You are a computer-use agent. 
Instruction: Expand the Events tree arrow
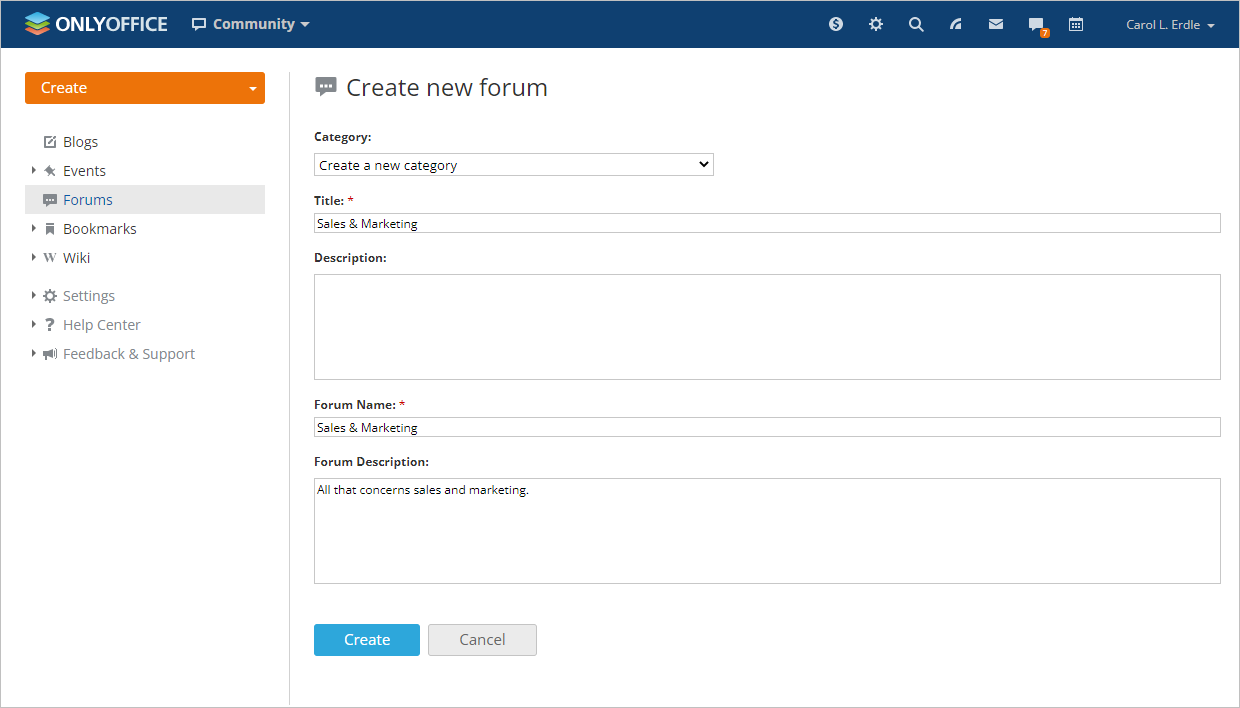pyautogui.click(x=34, y=170)
